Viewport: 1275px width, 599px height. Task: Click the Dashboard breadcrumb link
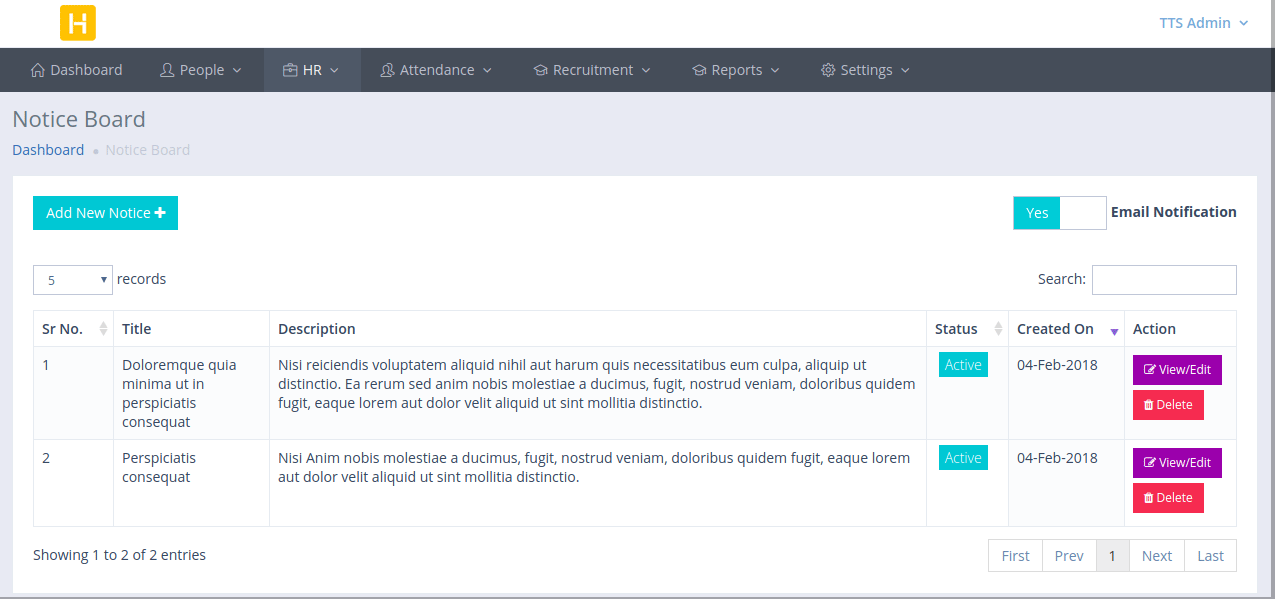coord(48,150)
